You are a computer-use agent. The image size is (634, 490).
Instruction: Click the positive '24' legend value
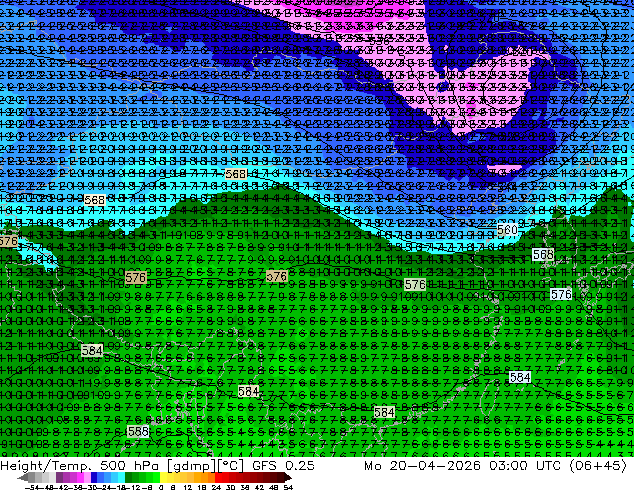(216, 487)
